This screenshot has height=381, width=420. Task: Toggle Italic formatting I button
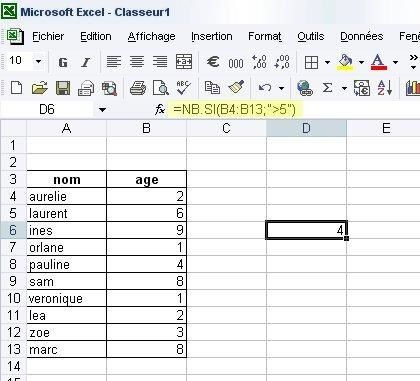coord(86,62)
